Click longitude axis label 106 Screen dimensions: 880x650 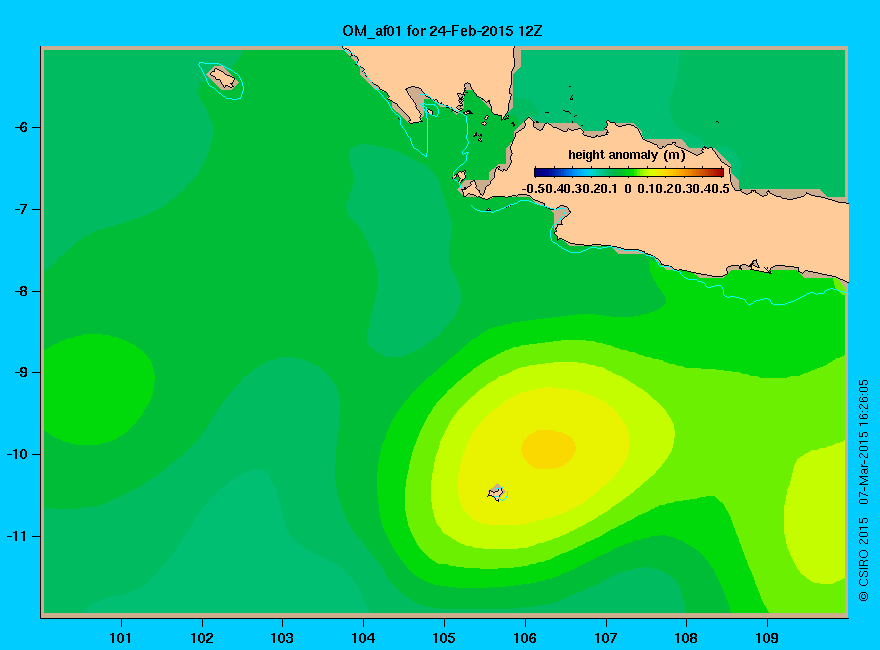coord(525,638)
